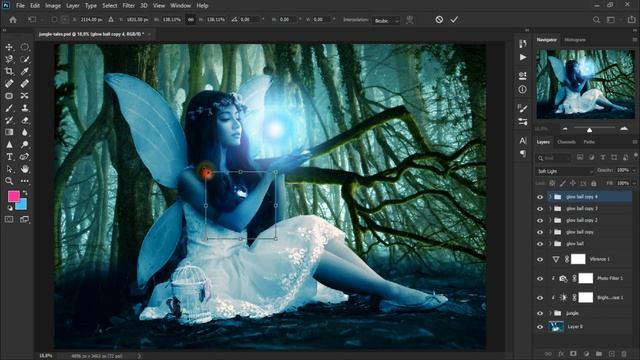The image size is (640, 360).
Task: Hide the glow ball copy 4 layer
Action: tap(540, 197)
